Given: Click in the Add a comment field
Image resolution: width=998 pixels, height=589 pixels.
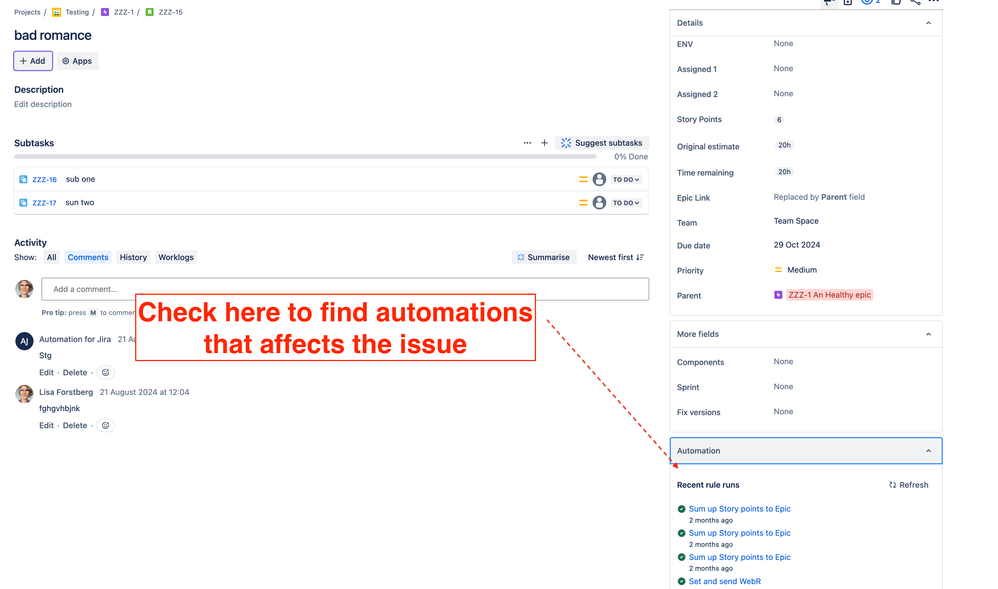Looking at the screenshot, I should 345,289.
